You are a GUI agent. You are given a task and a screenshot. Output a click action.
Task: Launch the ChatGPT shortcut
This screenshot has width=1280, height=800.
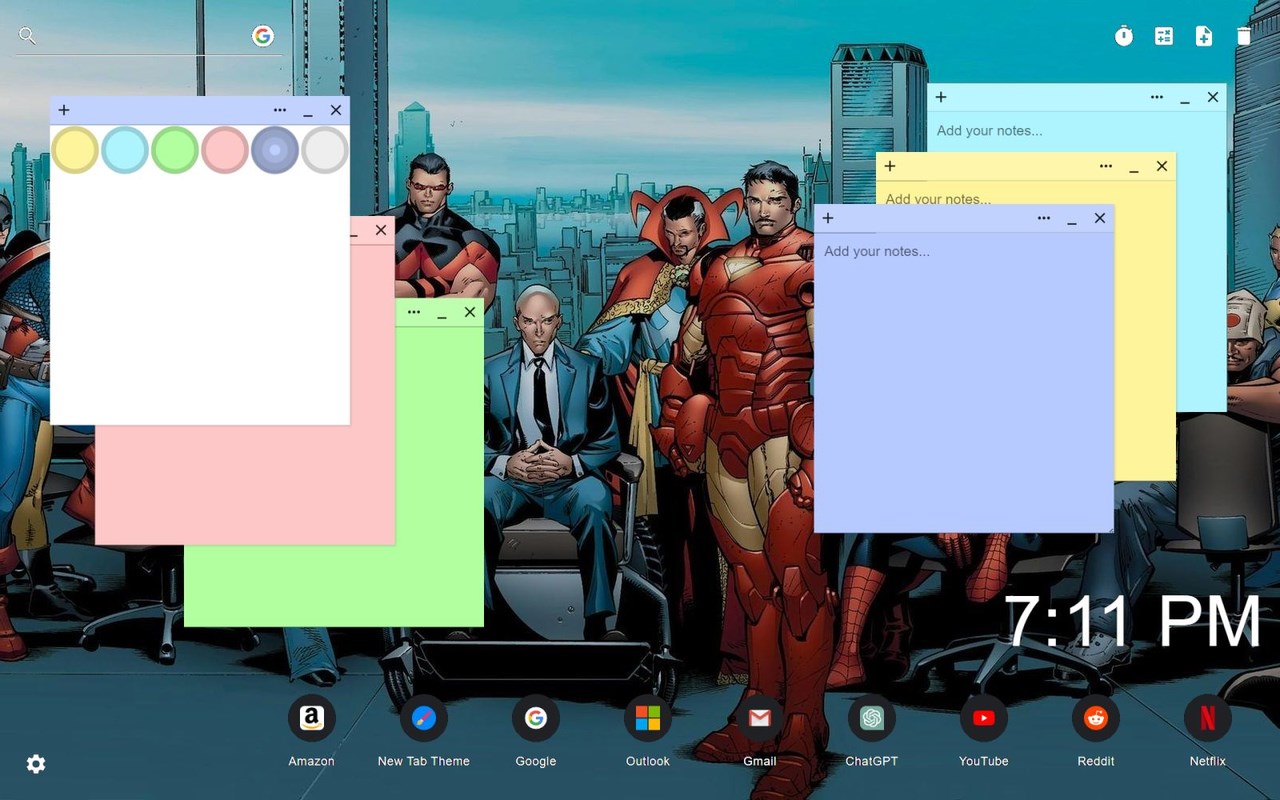click(872, 718)
